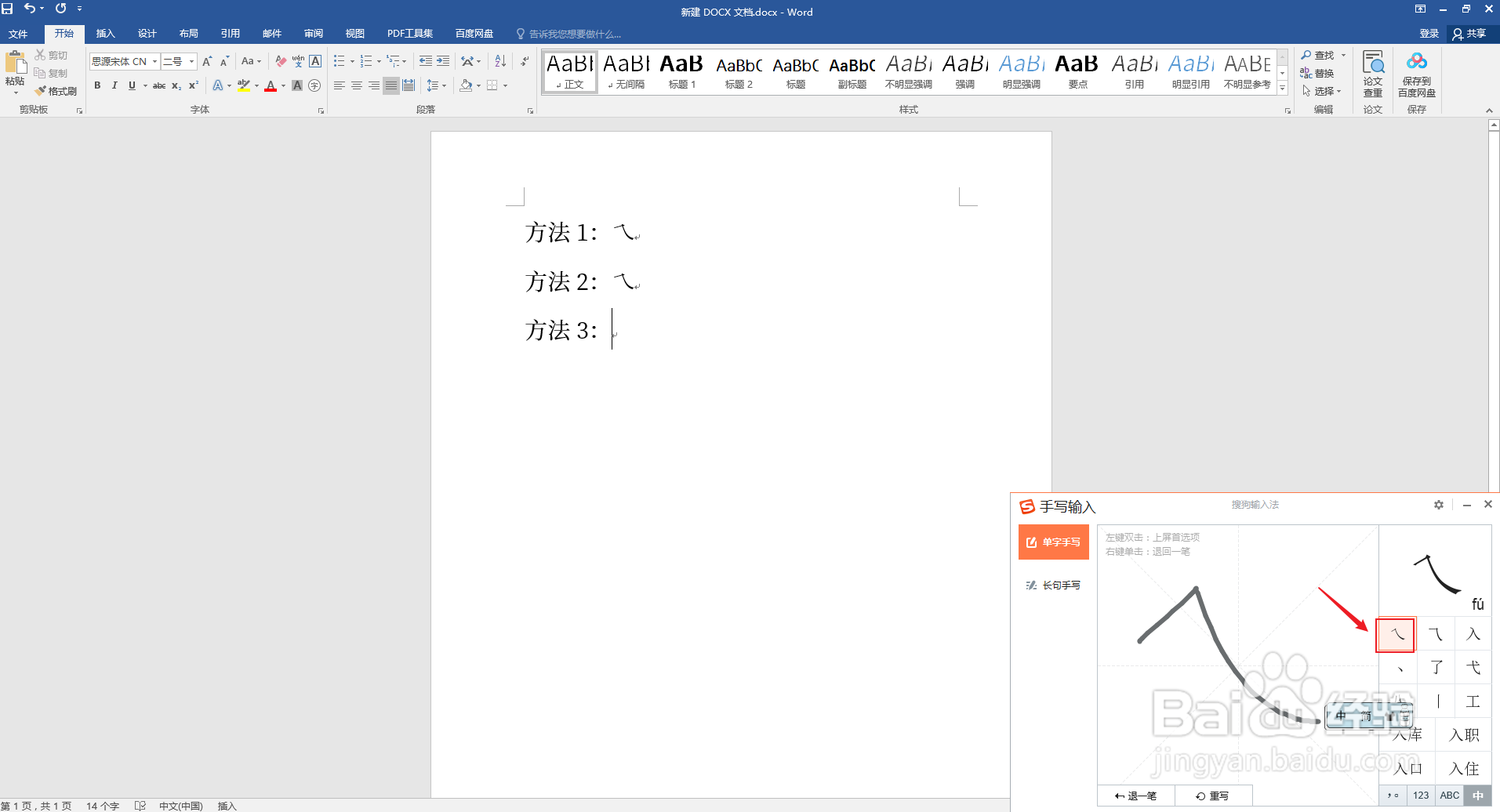
Task: Open Sogou handwriting settings gear
Action: pyautogui.click(x=1439, y=505)
